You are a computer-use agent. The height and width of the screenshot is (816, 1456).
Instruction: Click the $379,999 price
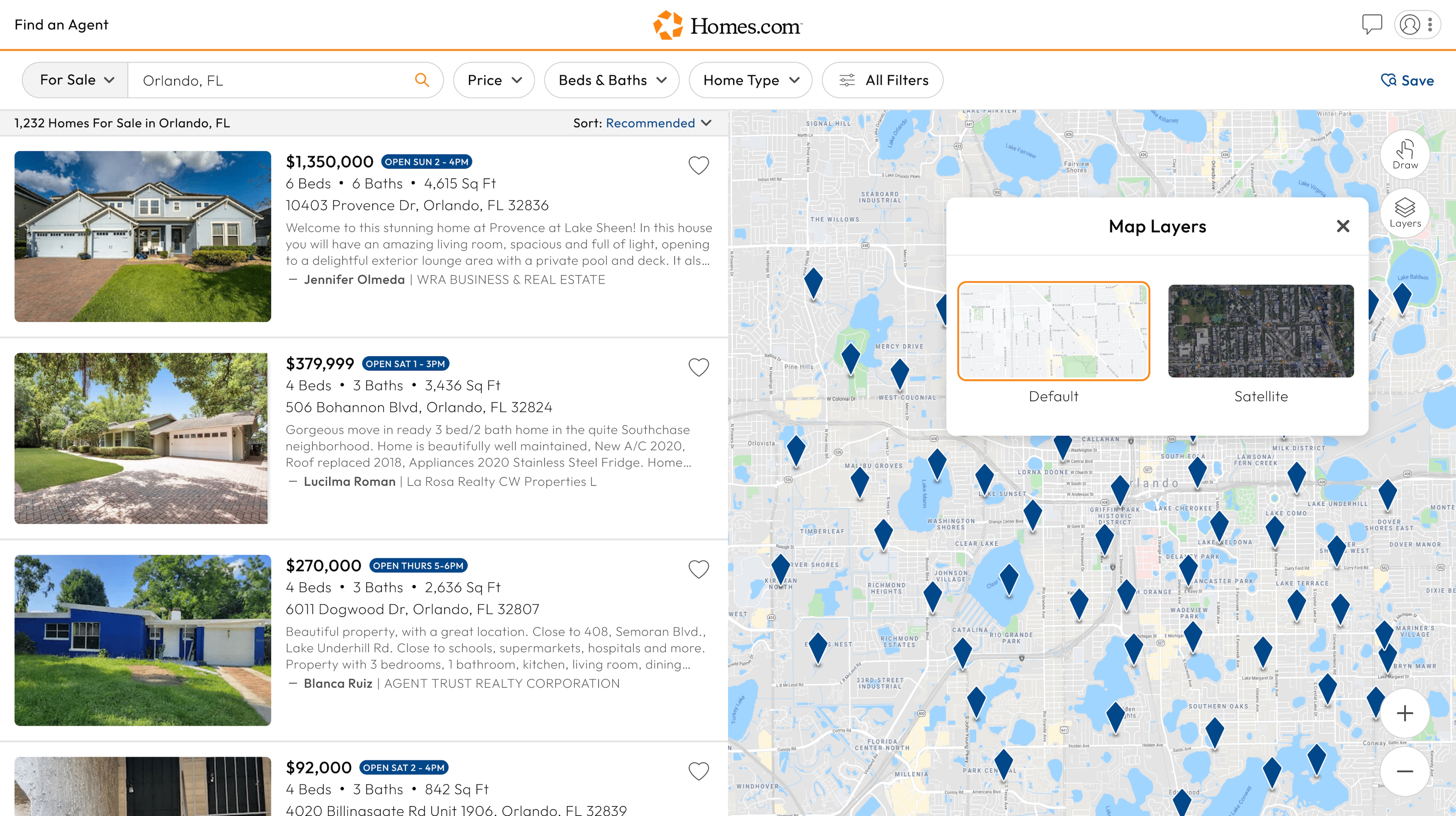click(320, 364)
